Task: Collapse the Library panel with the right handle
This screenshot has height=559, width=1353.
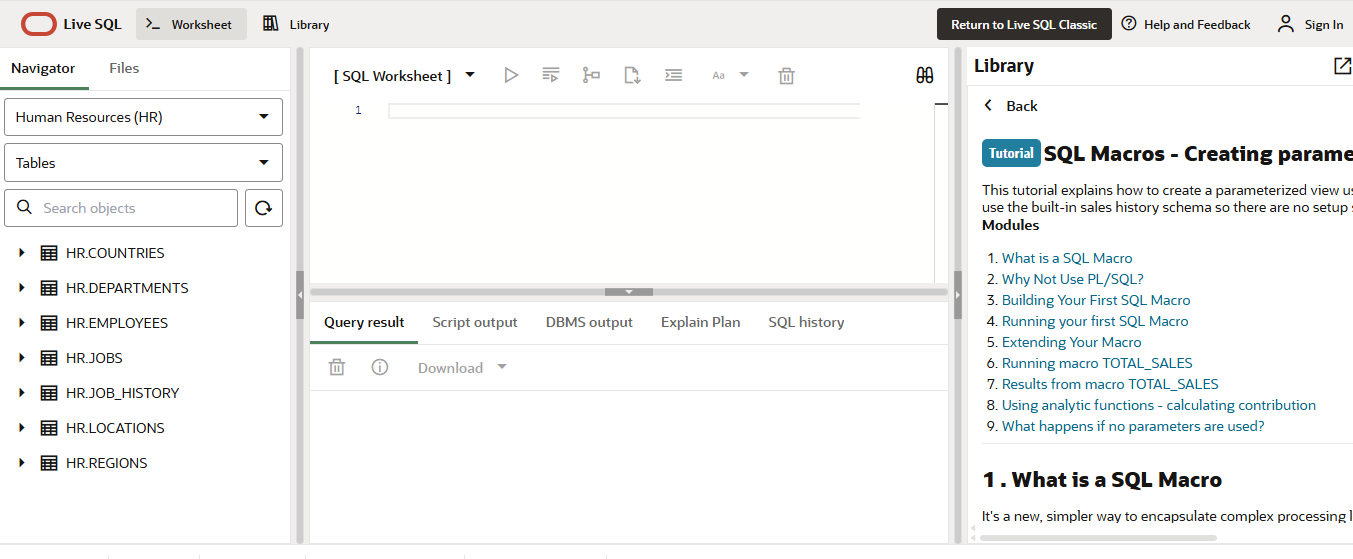Action: tap(958, 295)
